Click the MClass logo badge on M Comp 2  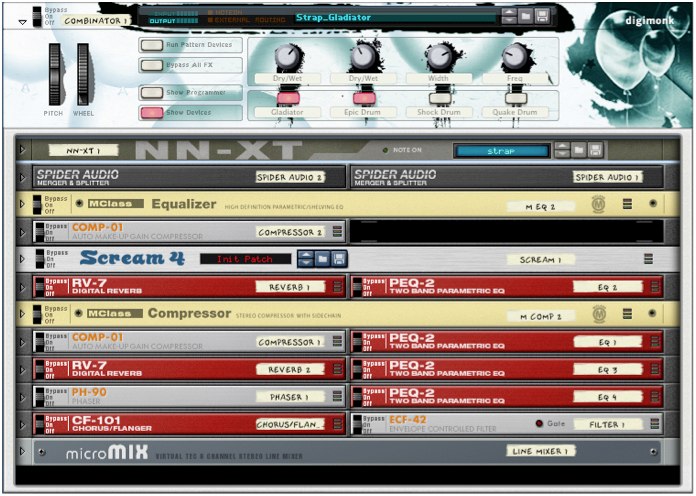(x=599, y=314)
